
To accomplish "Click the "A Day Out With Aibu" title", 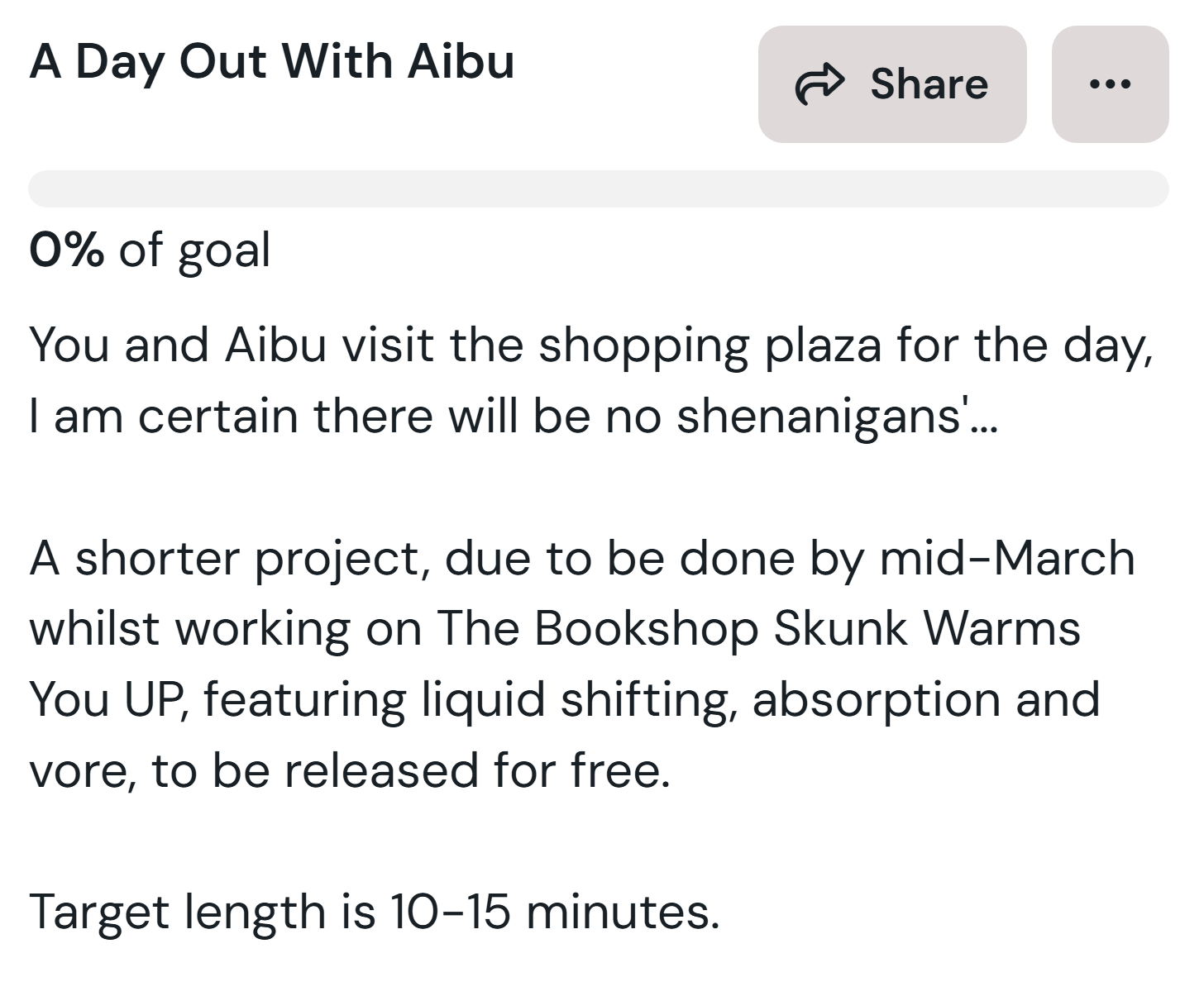I will tap(272, 62).
